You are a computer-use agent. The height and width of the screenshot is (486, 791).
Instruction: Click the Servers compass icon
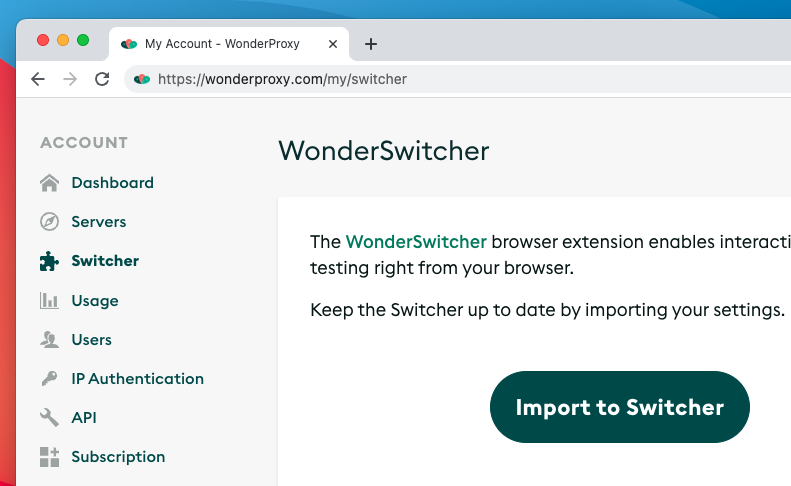click(49, 222)
